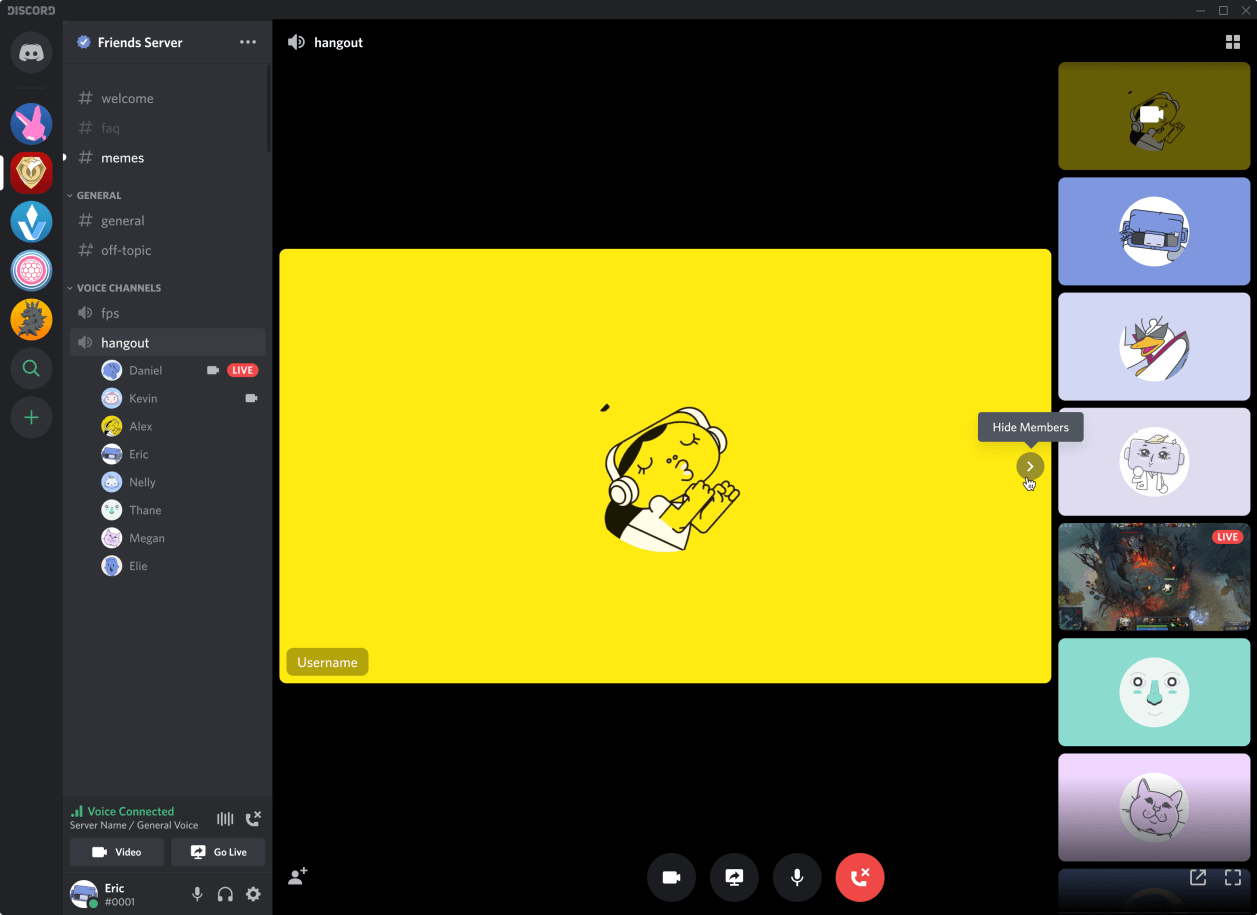Collapse the VOICE CHANNELS category

(x=118, y=288)
